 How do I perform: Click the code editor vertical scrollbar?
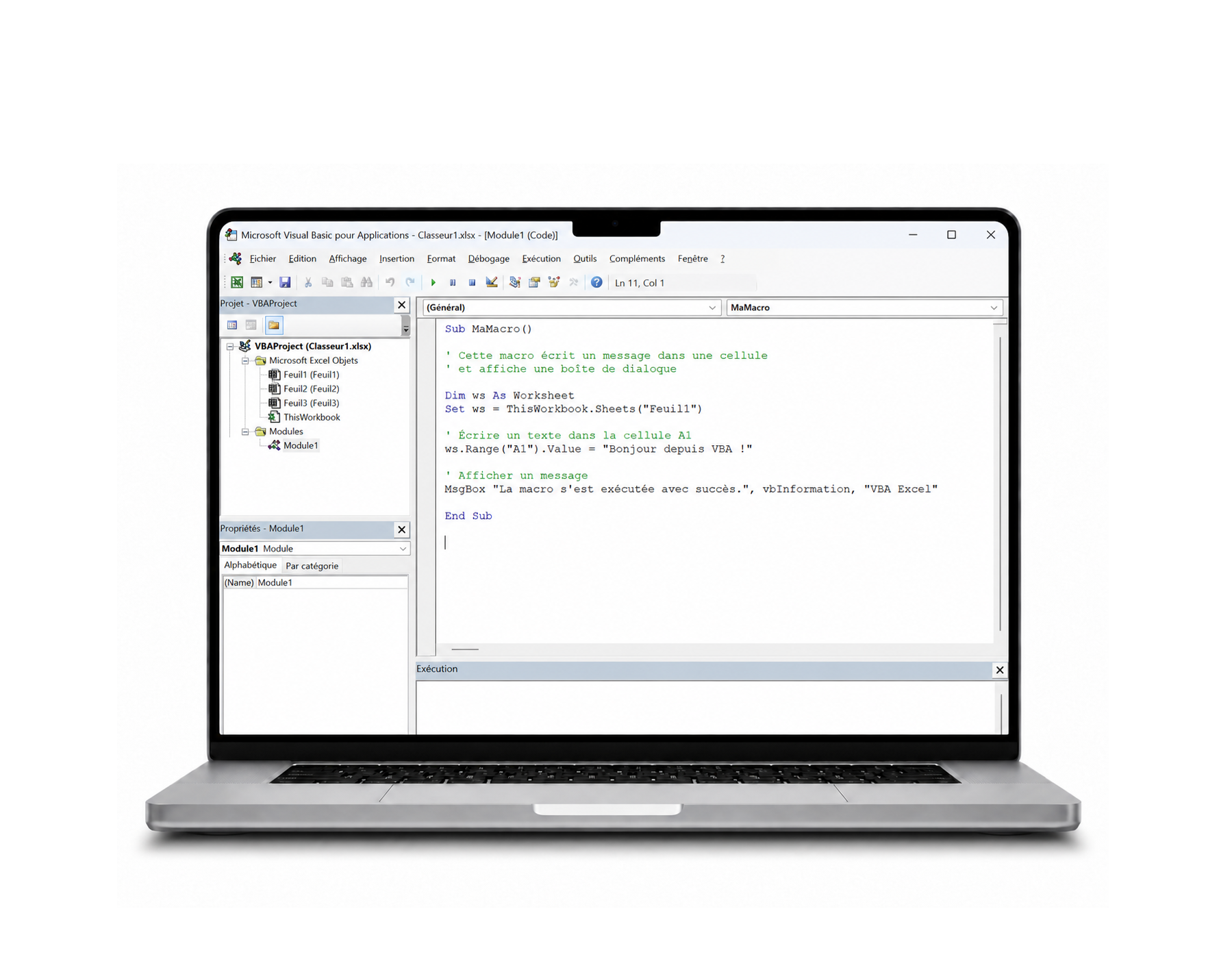click(1001, 483)
